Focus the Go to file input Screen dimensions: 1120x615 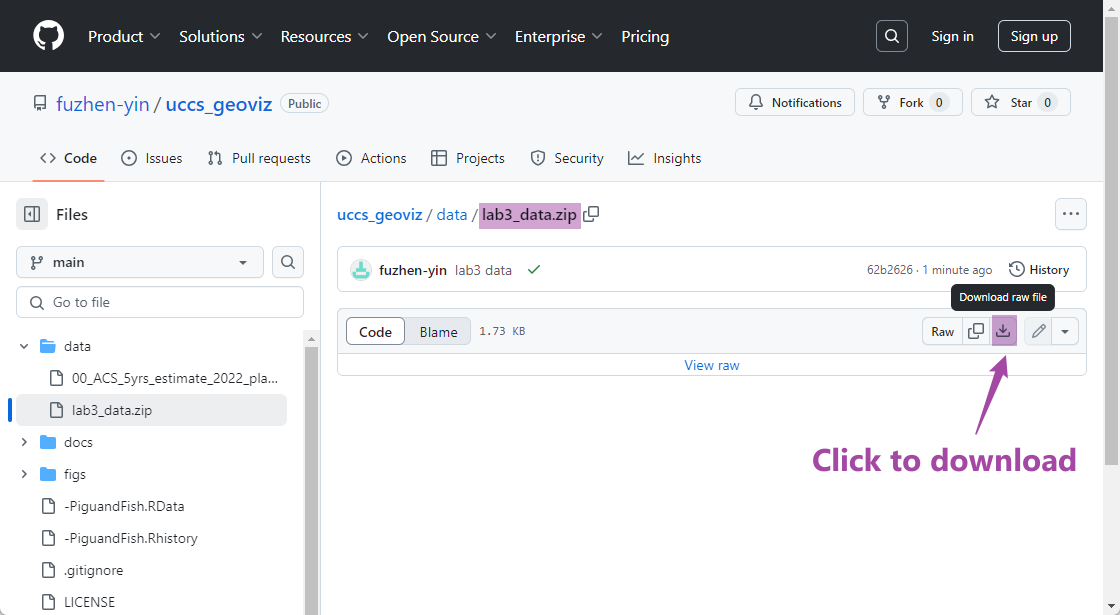(x=160, y=302)
